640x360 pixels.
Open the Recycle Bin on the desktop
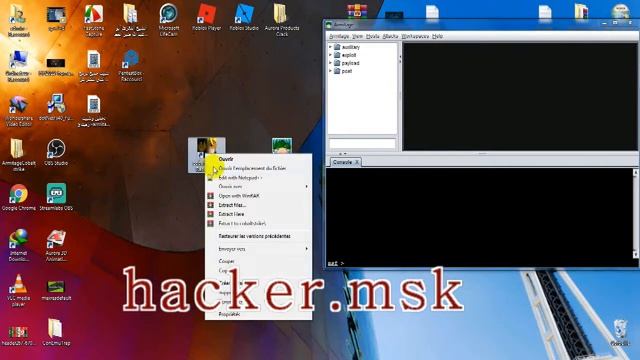(620, 333)
